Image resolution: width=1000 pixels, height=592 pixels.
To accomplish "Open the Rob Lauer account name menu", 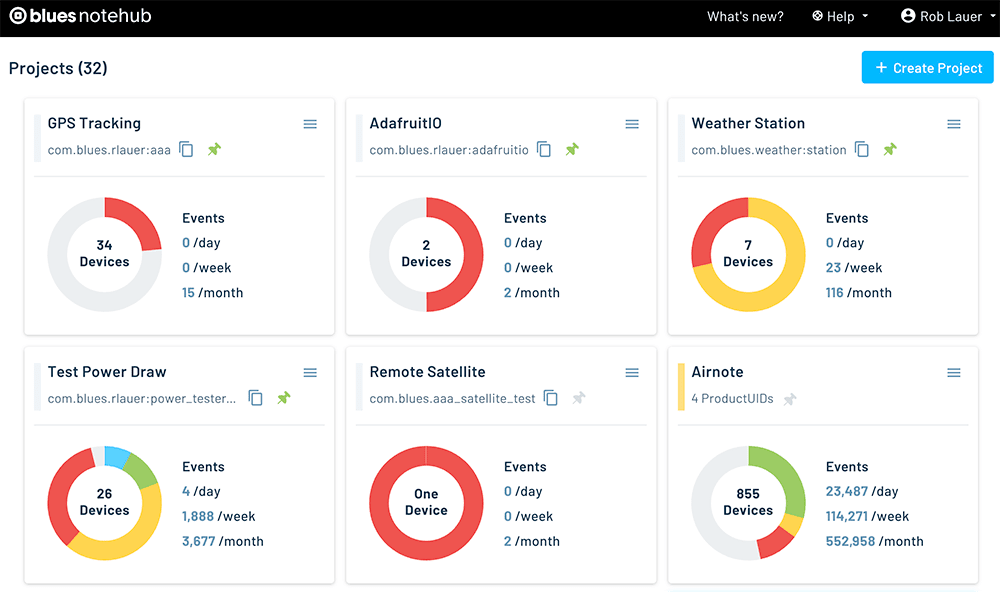I will point(950,17).
